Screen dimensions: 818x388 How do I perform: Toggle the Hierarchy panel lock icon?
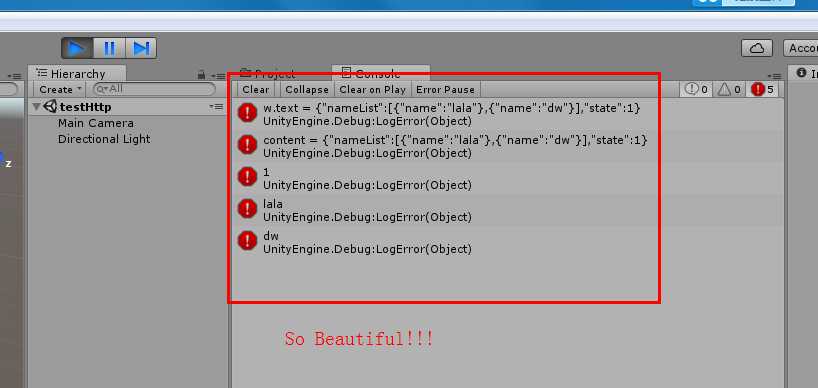(201, 75)
